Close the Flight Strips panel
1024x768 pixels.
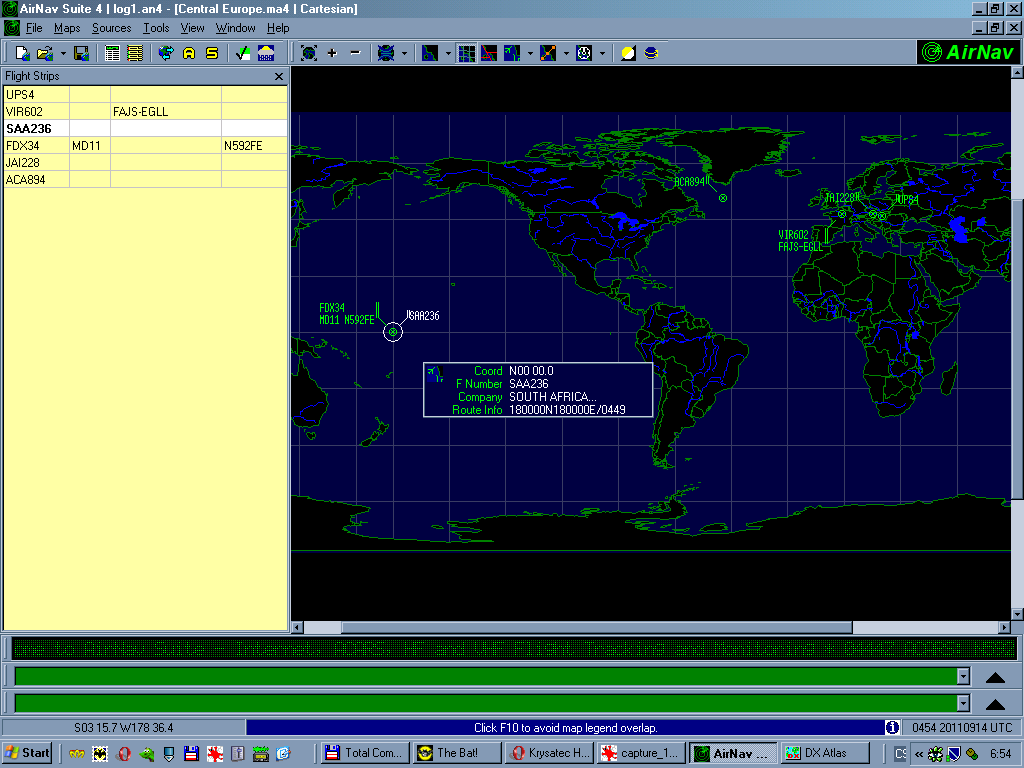(x=279, y=76)
